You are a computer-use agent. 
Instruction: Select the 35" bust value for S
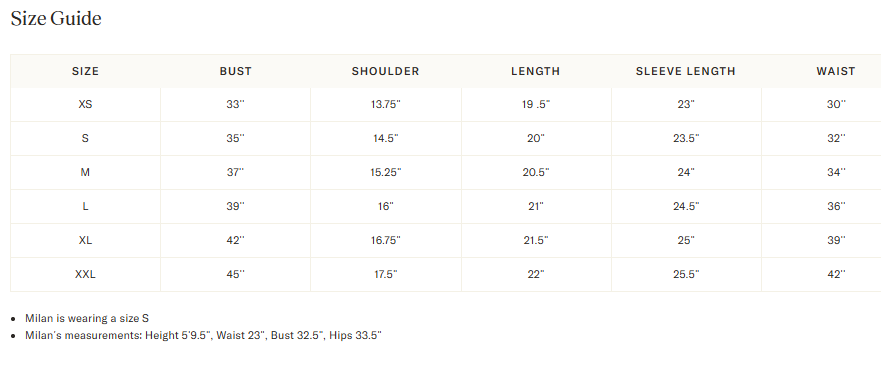[235, 138]
